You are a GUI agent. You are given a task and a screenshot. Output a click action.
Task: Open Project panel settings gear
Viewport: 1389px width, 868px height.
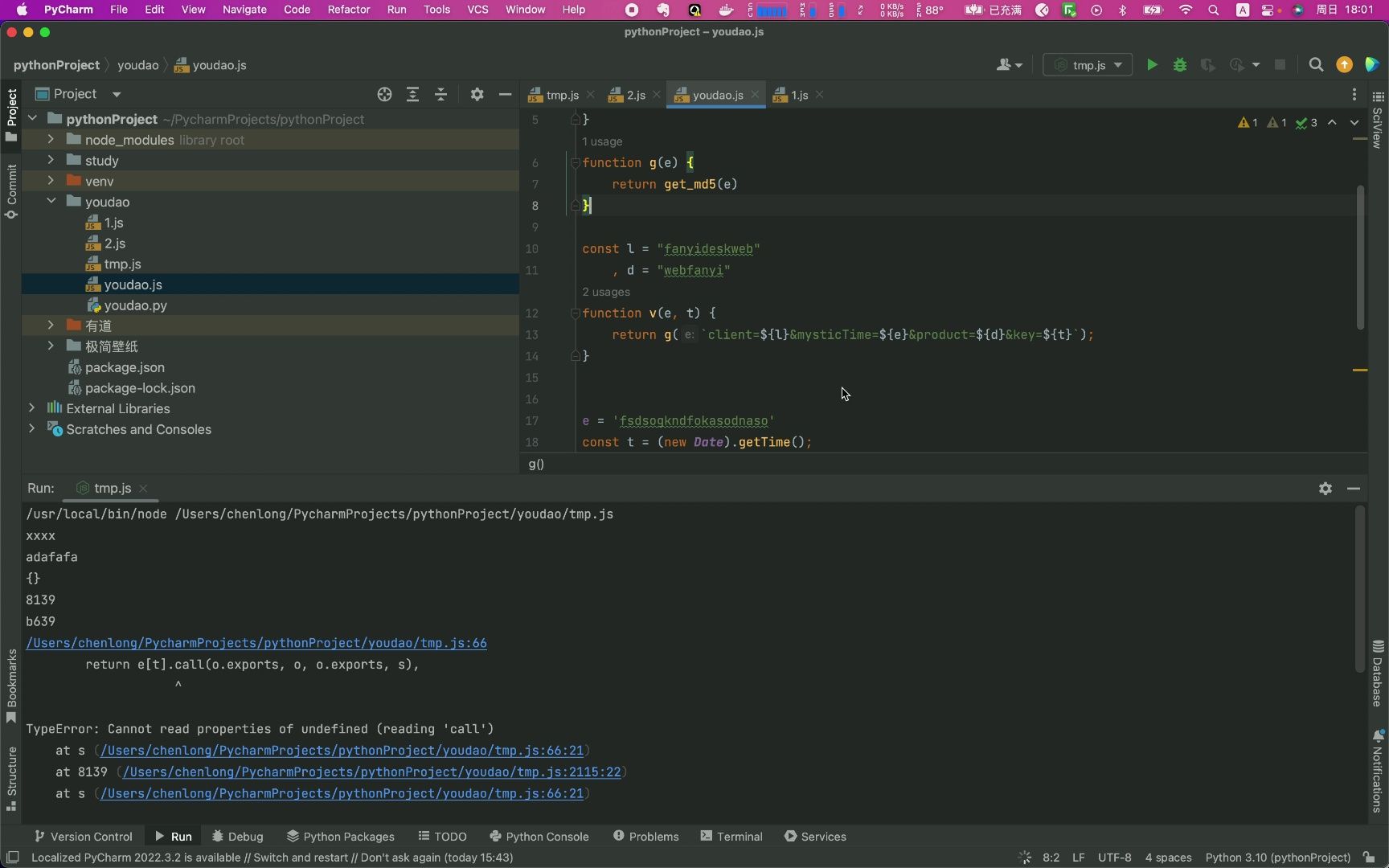pos(477,94)
